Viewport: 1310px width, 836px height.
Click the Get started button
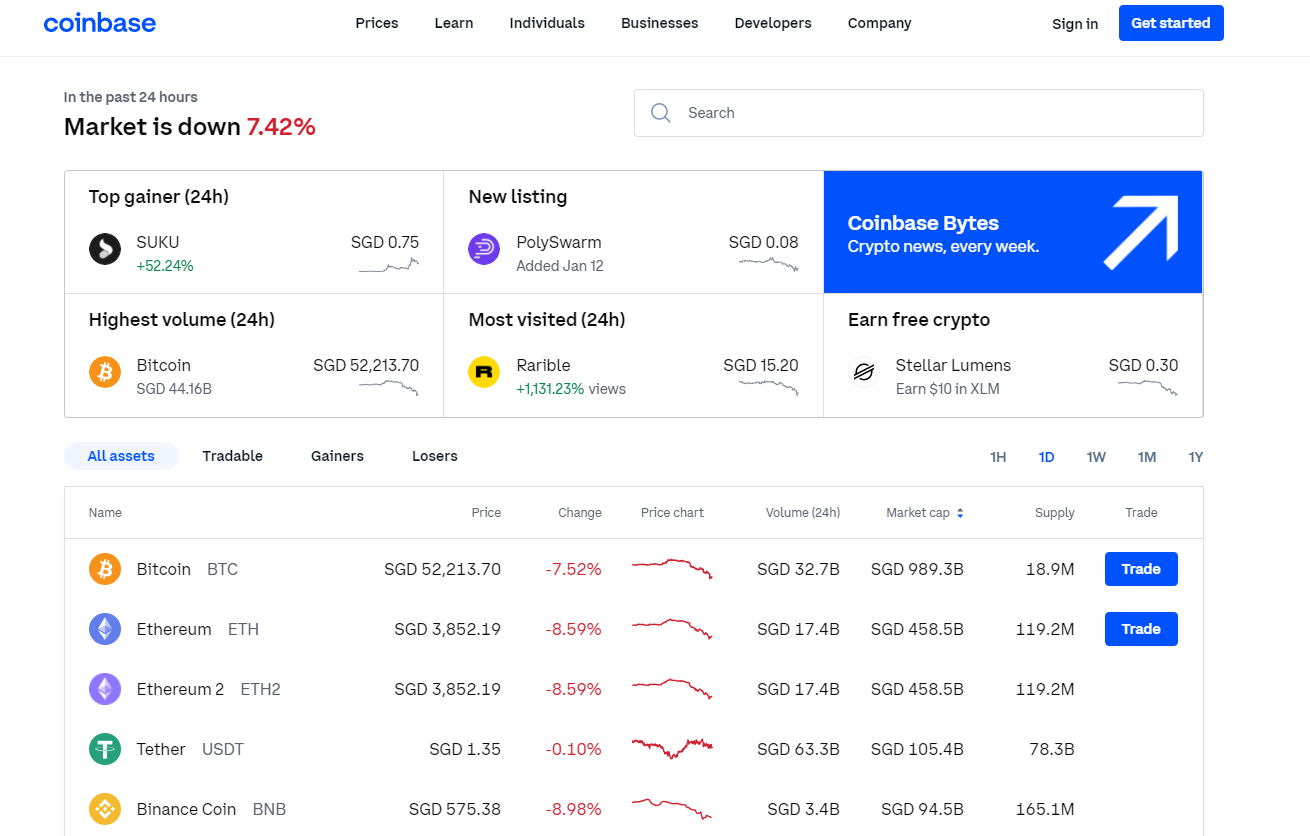tap(1171, 23)
